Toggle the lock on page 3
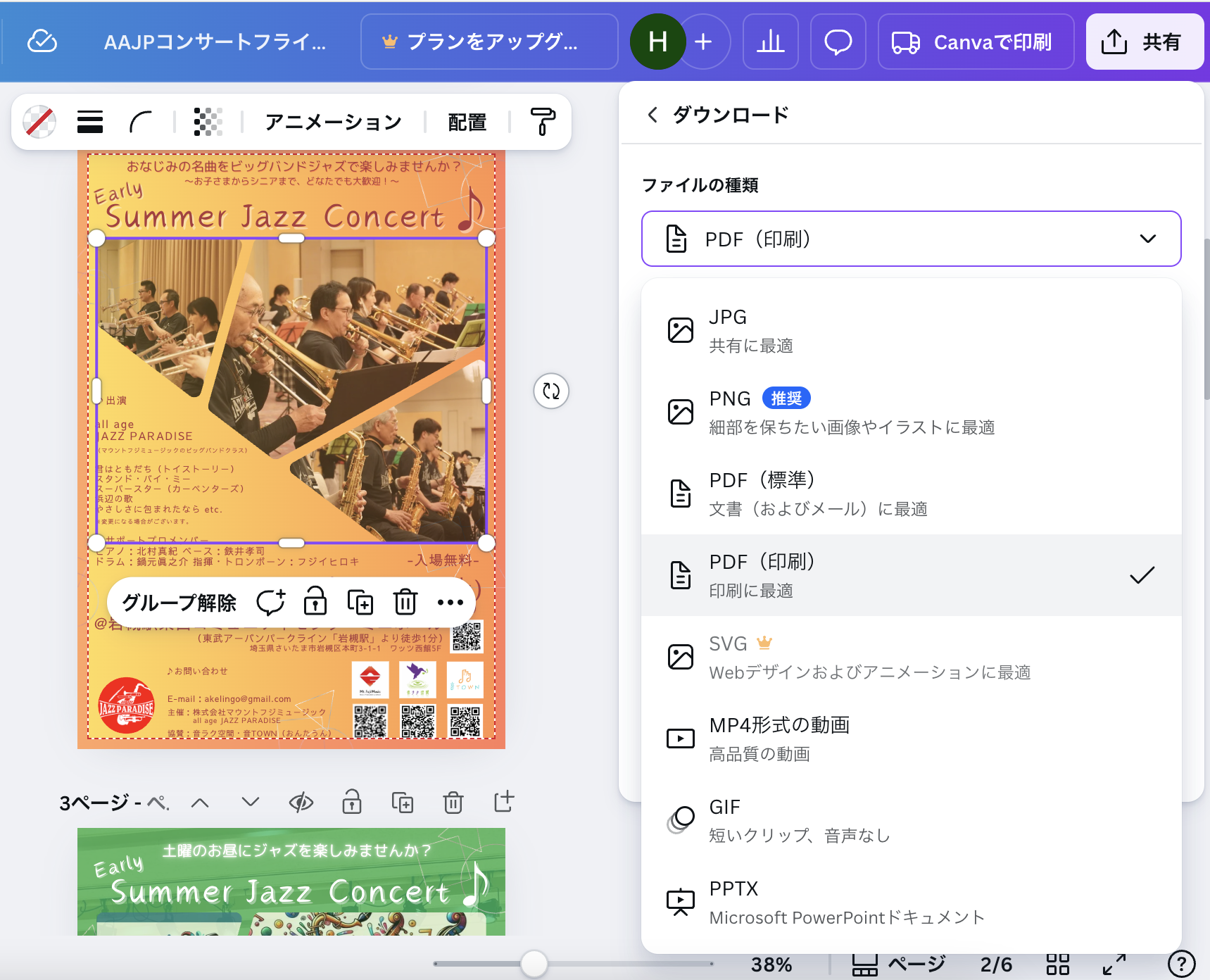Image resolution: width=1210 pixels, height=980 pixels. tap(352, 803)
